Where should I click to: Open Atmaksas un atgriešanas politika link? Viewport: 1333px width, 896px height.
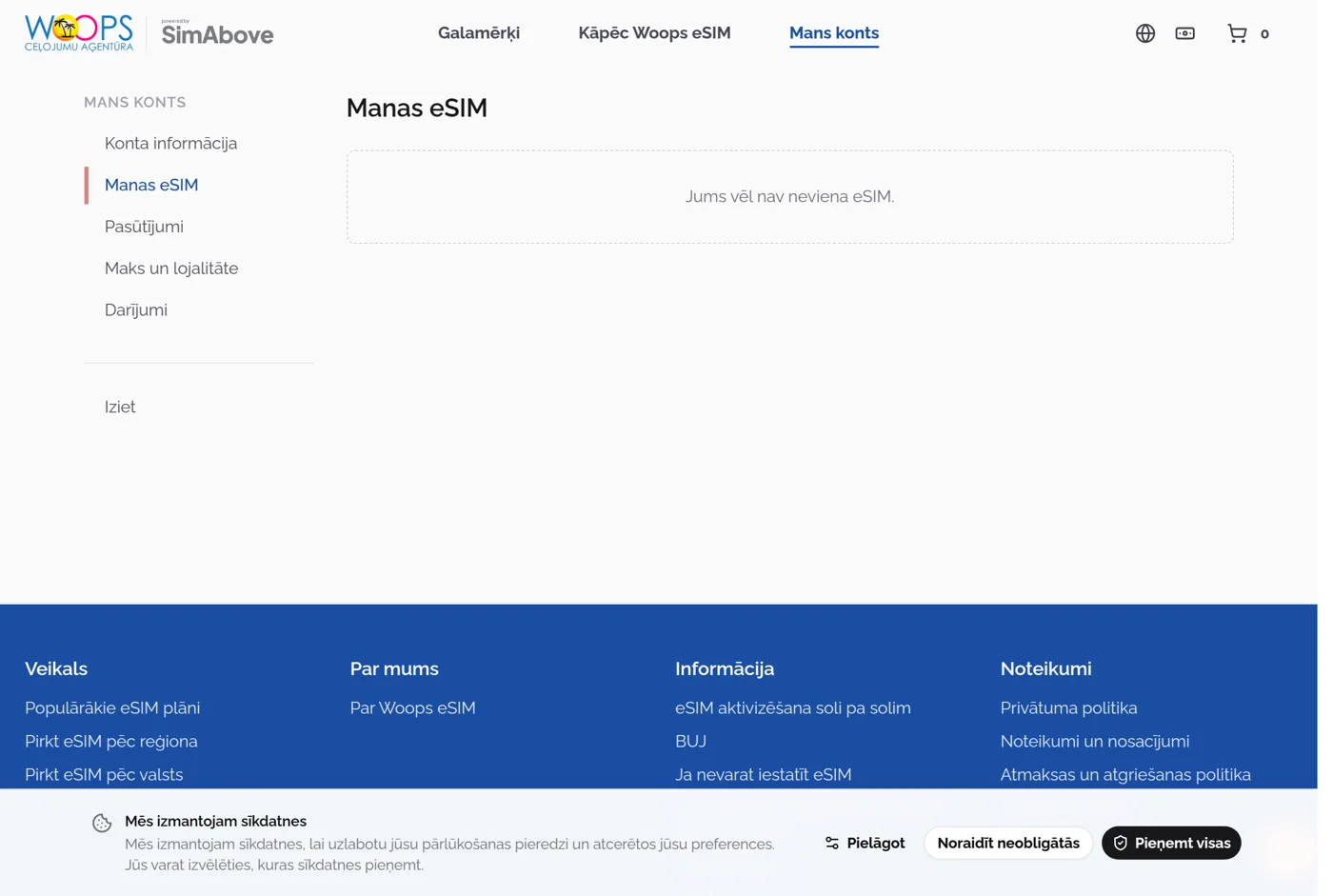[x=1125, y=774]
